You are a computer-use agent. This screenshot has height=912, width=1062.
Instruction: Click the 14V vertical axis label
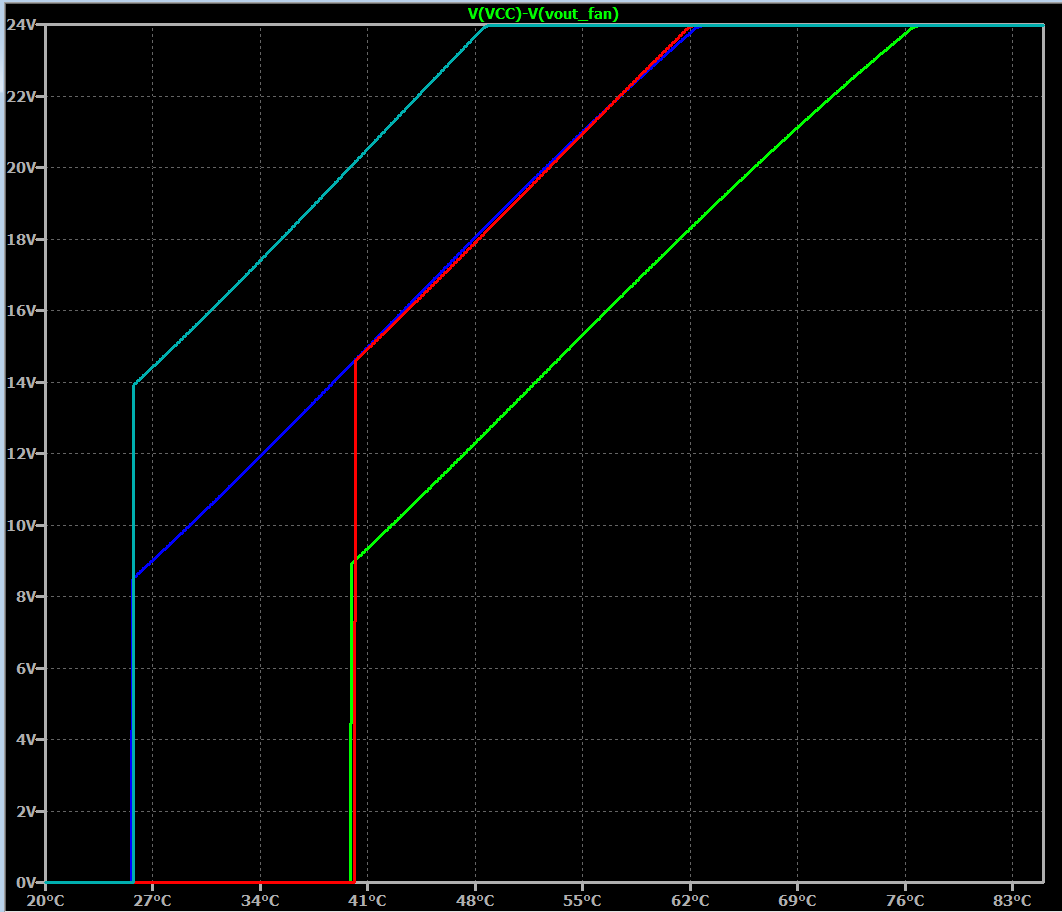[x=21, y=383]
